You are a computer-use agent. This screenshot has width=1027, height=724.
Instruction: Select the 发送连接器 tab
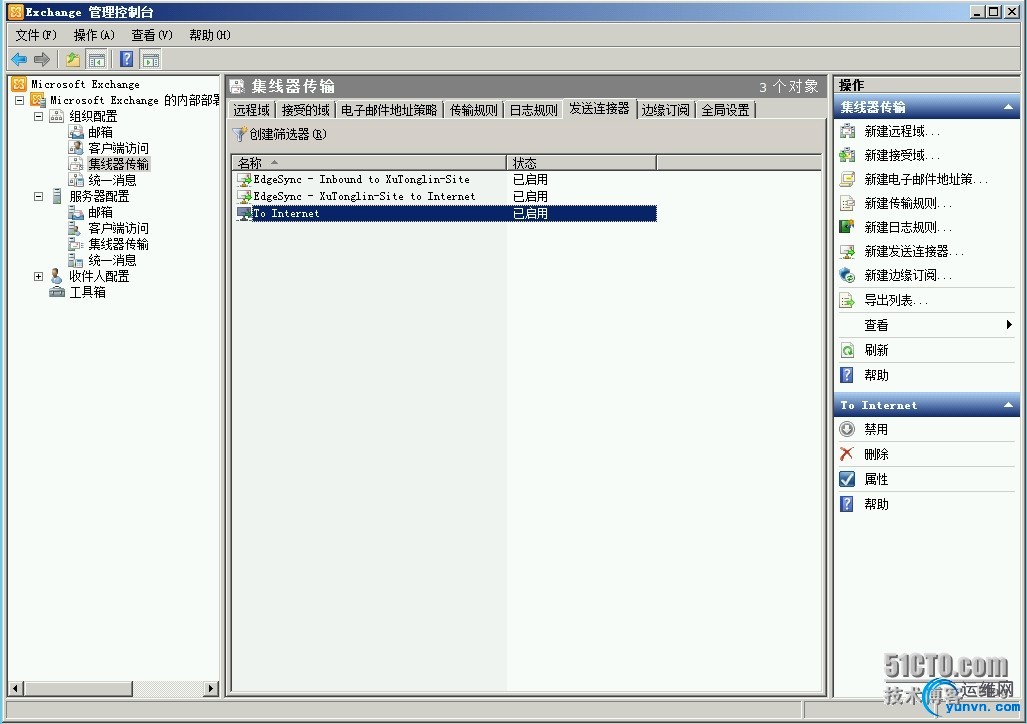click(x=599, y=109)
